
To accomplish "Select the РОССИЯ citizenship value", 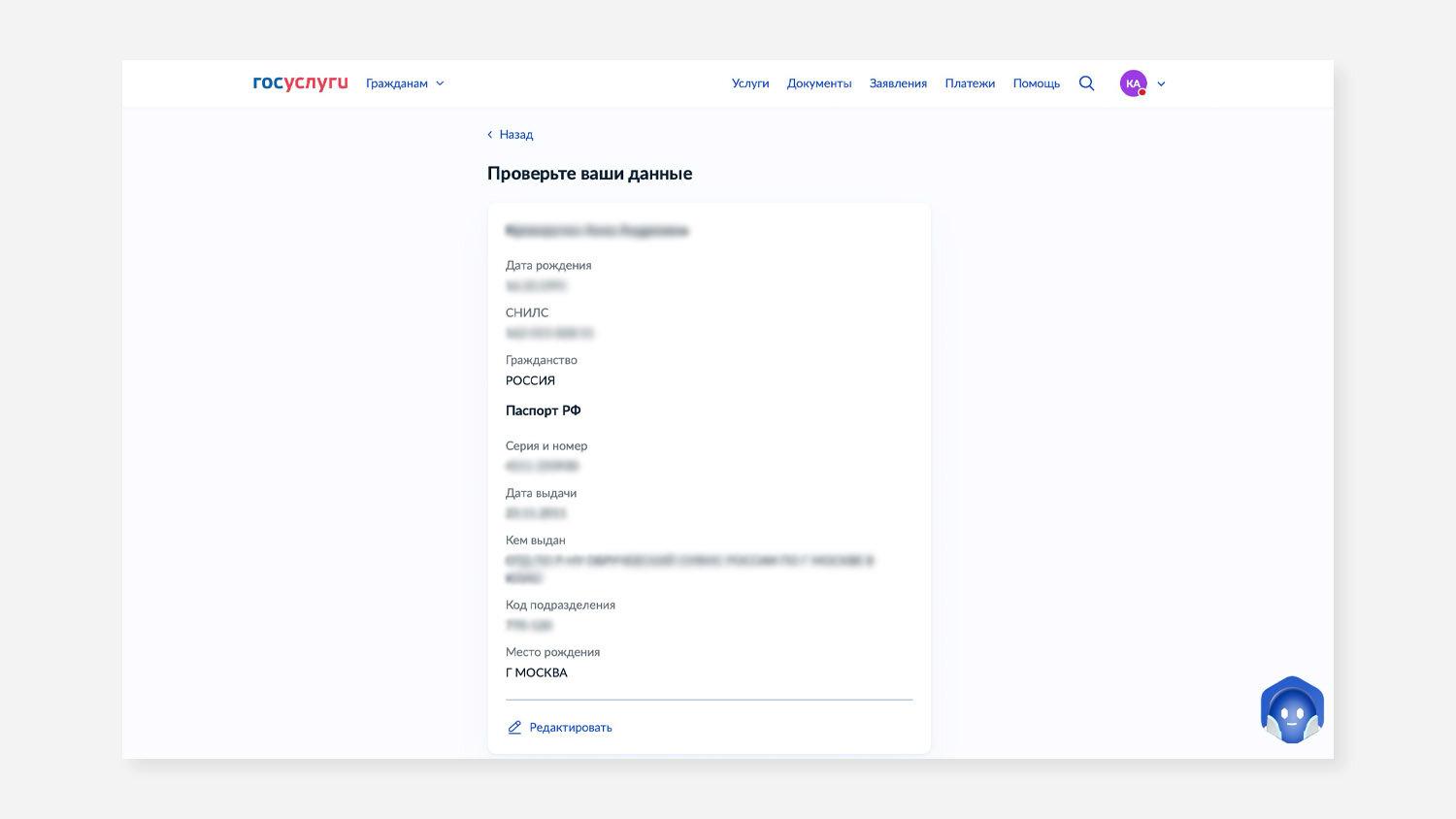I will 530,380.
